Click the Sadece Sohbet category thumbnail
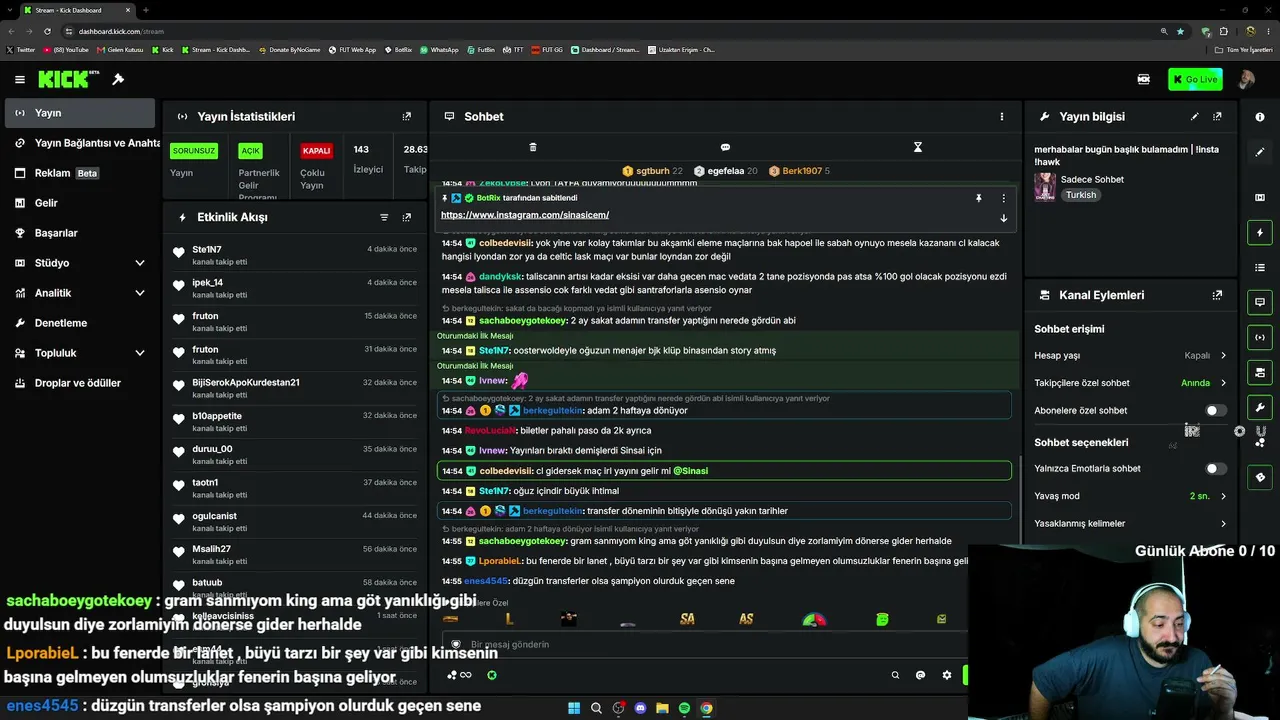1280x720 pixels. point(1045,187)
